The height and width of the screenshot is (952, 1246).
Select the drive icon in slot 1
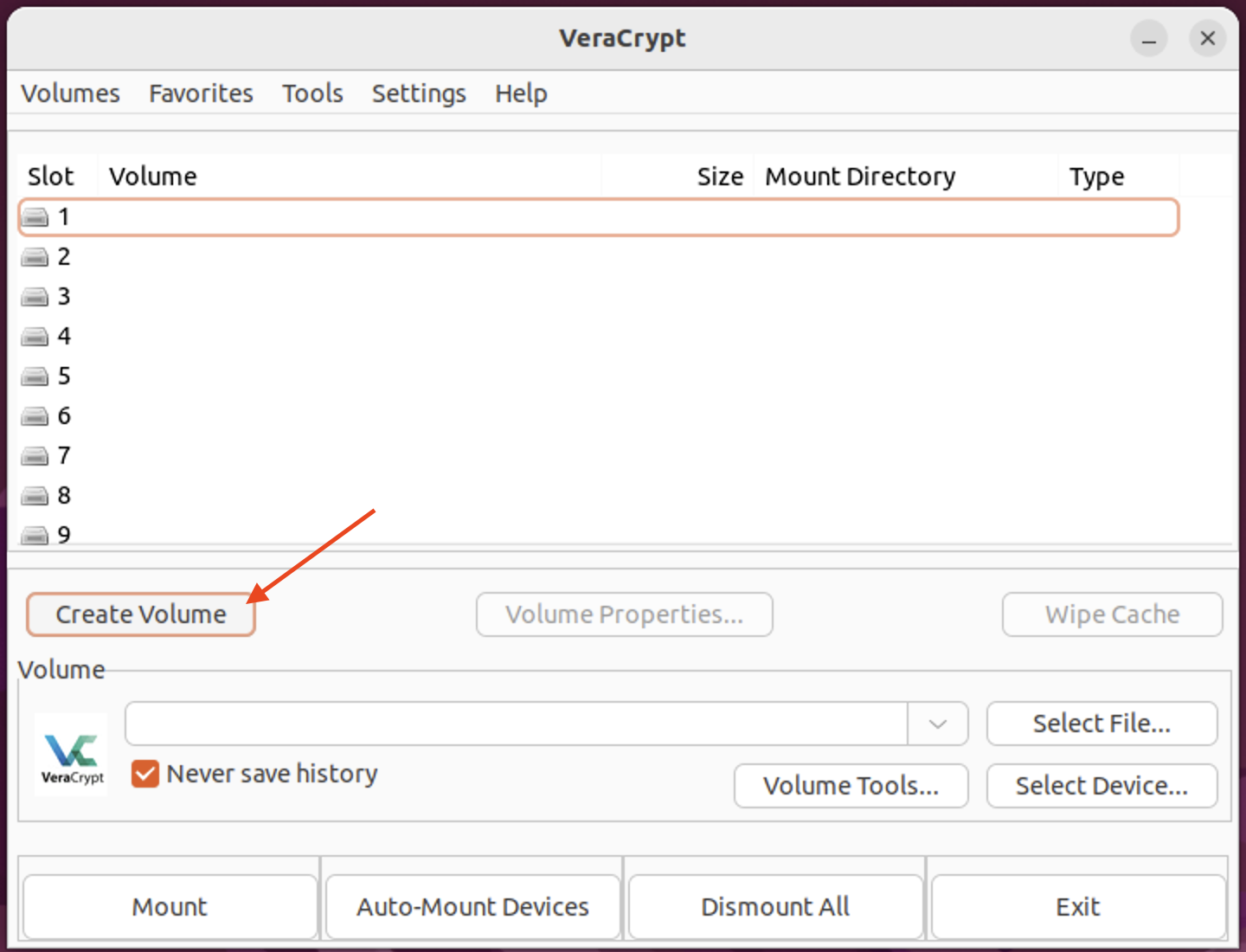pos(35,217)
